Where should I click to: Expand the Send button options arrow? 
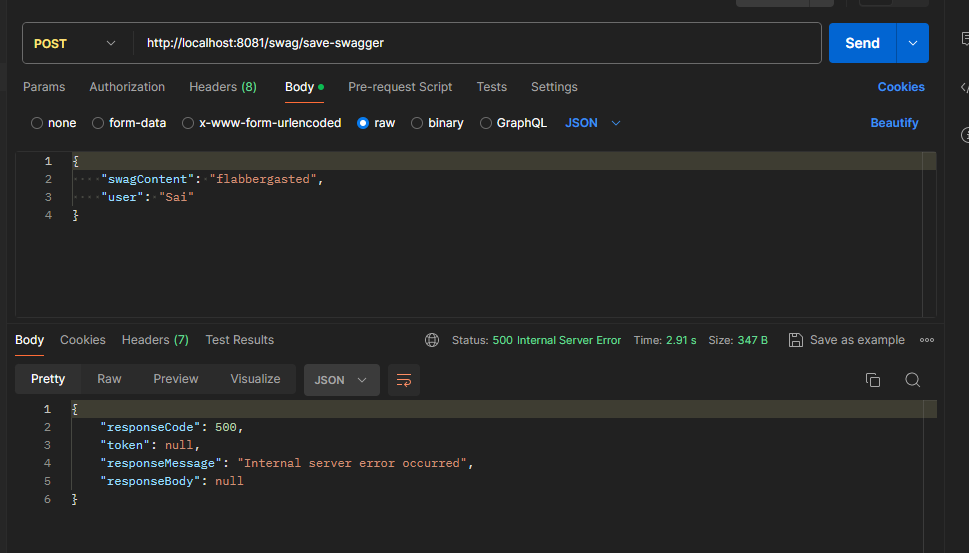(x=913, y=43)
